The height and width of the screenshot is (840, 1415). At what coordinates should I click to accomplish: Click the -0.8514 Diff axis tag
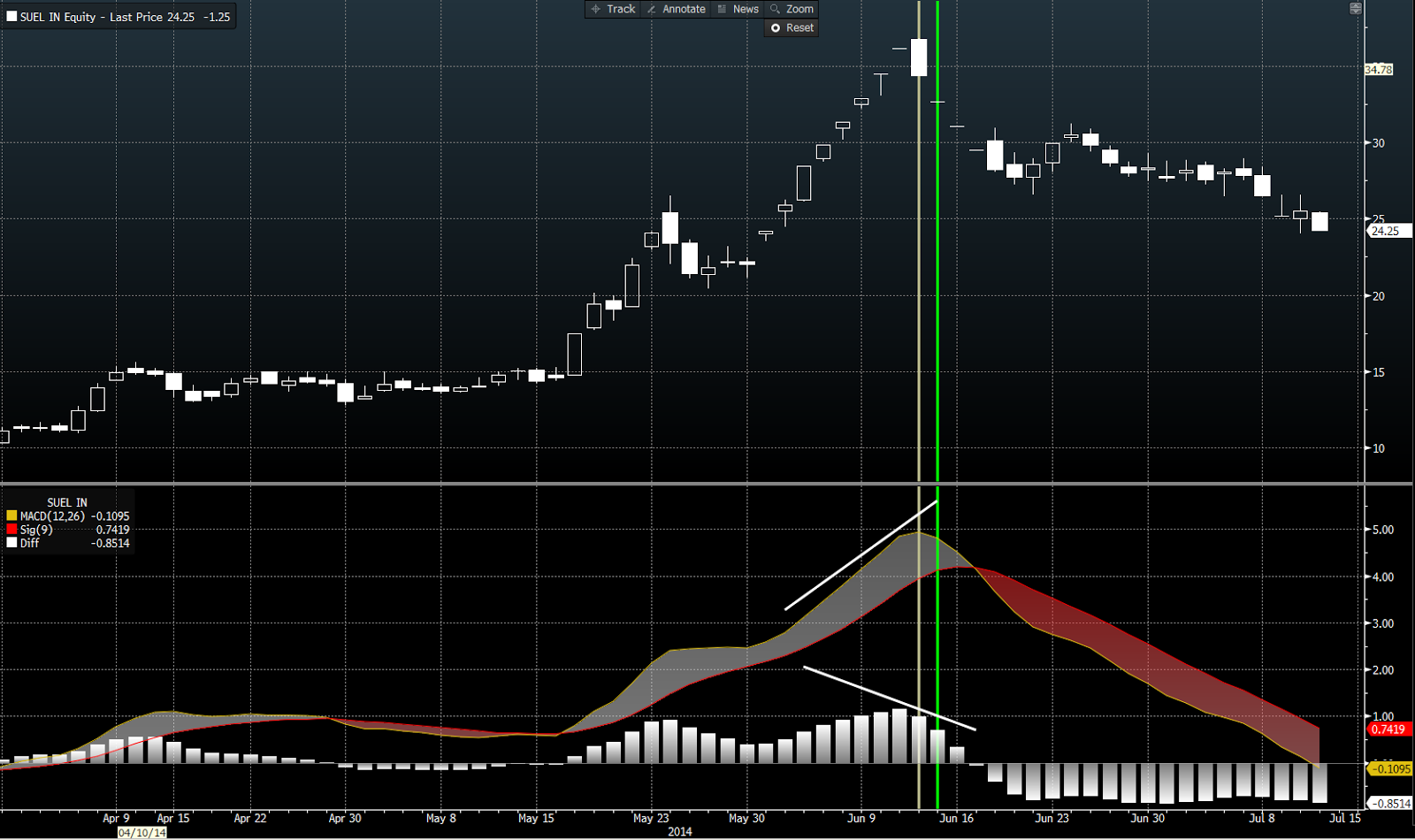(1391, 803)
